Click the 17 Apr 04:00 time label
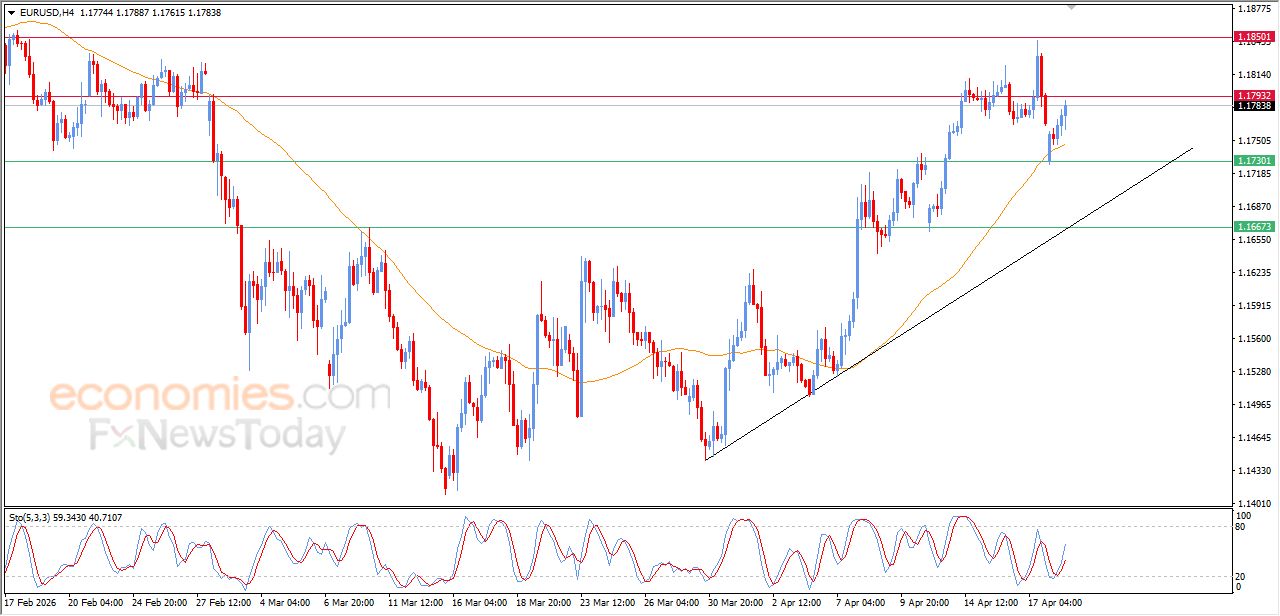This screenshot has height=616, width=1280. 1054,603
